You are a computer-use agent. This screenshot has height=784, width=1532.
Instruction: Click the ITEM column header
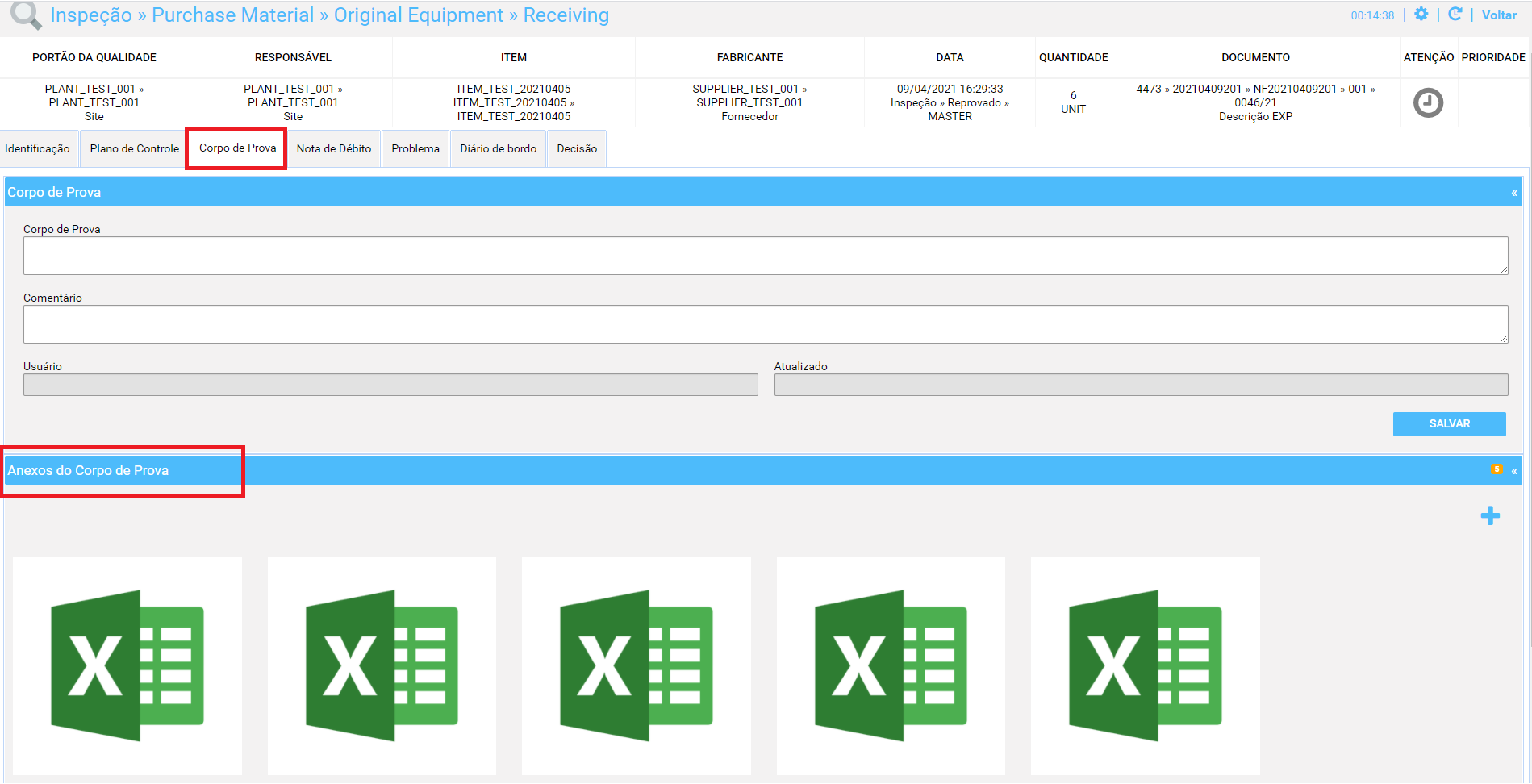[514, 57]
